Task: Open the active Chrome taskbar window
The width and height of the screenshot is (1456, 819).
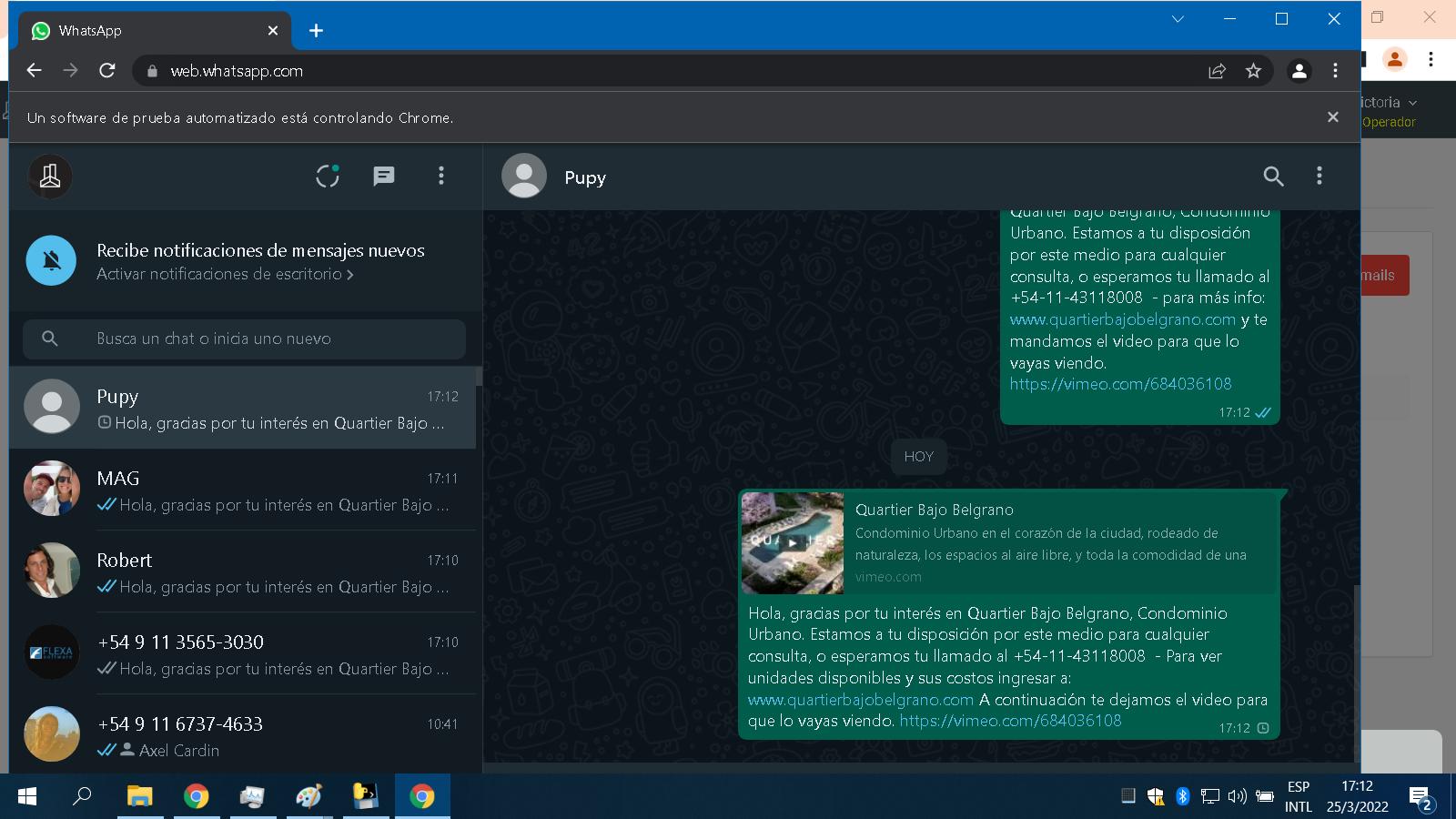Action: click(422, 796)
